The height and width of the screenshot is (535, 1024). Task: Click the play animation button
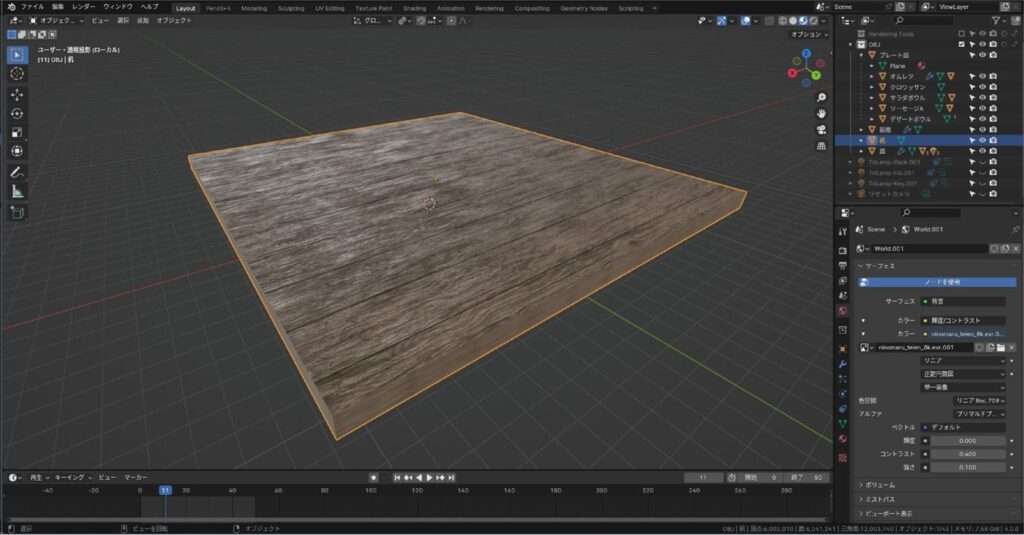tap(429, 478)
